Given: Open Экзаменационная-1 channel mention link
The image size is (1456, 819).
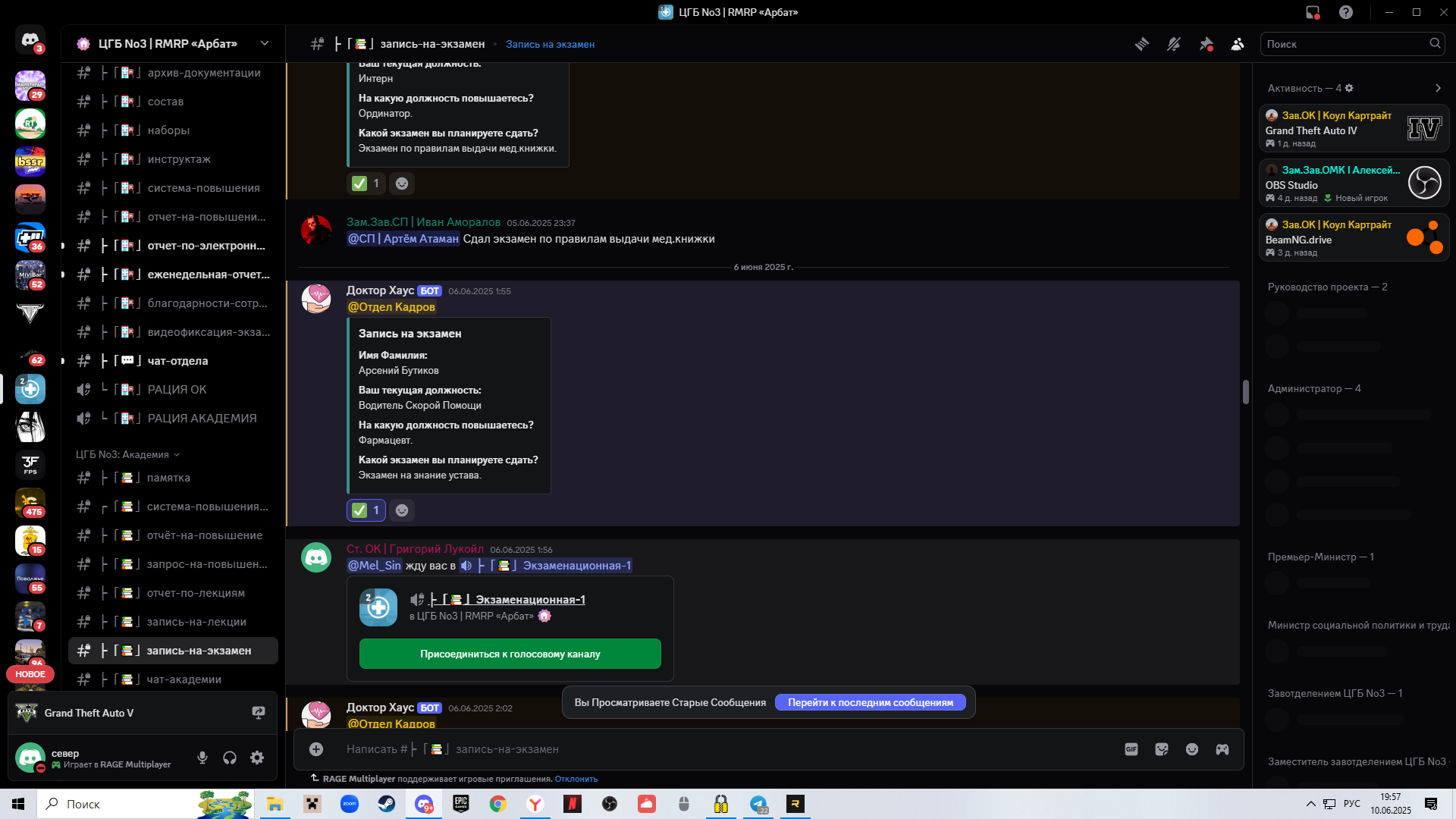Looking at the screenshot, I should (x=545, y=566).
